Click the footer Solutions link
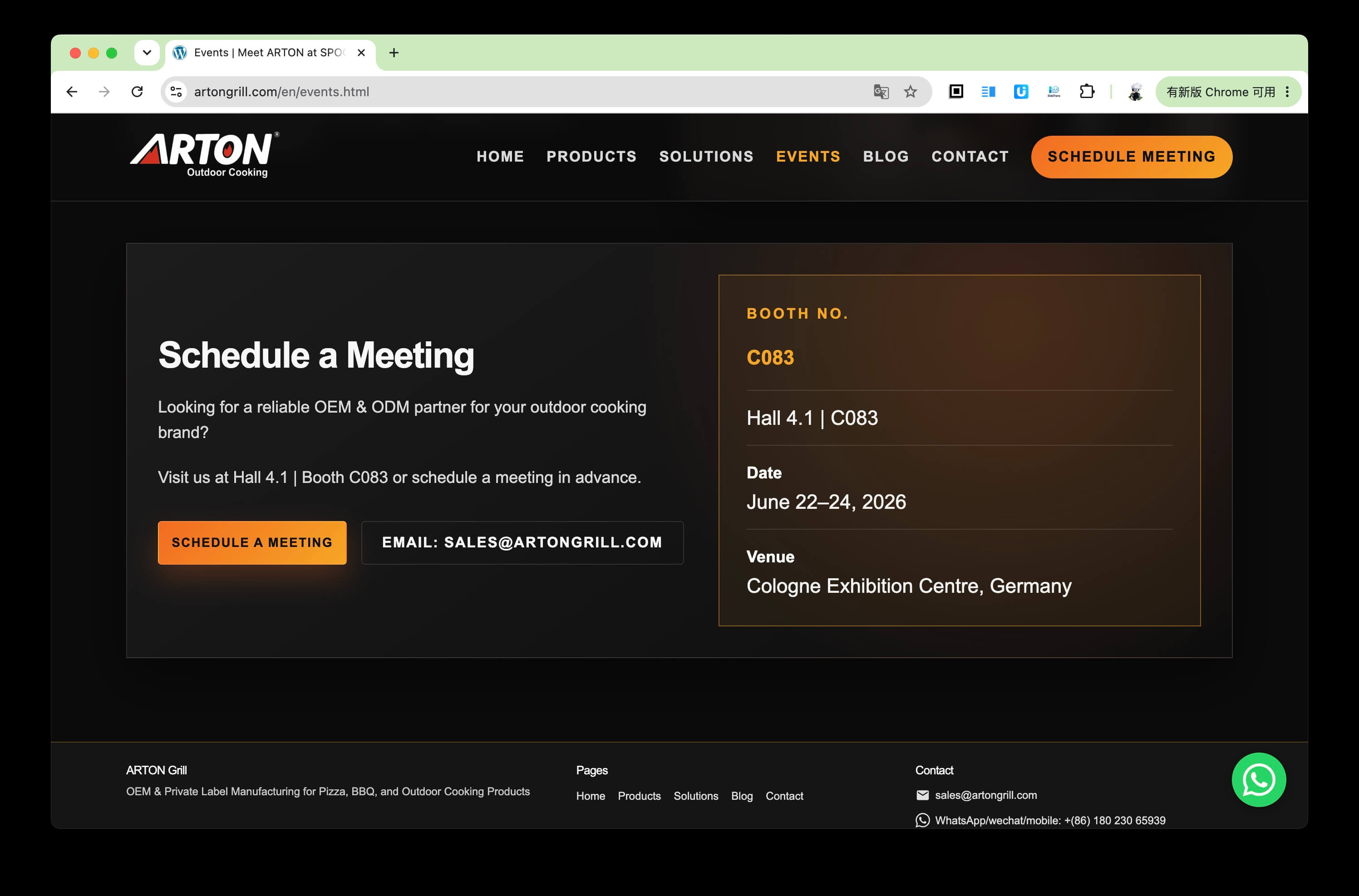1359x896 pixels. 695,795
